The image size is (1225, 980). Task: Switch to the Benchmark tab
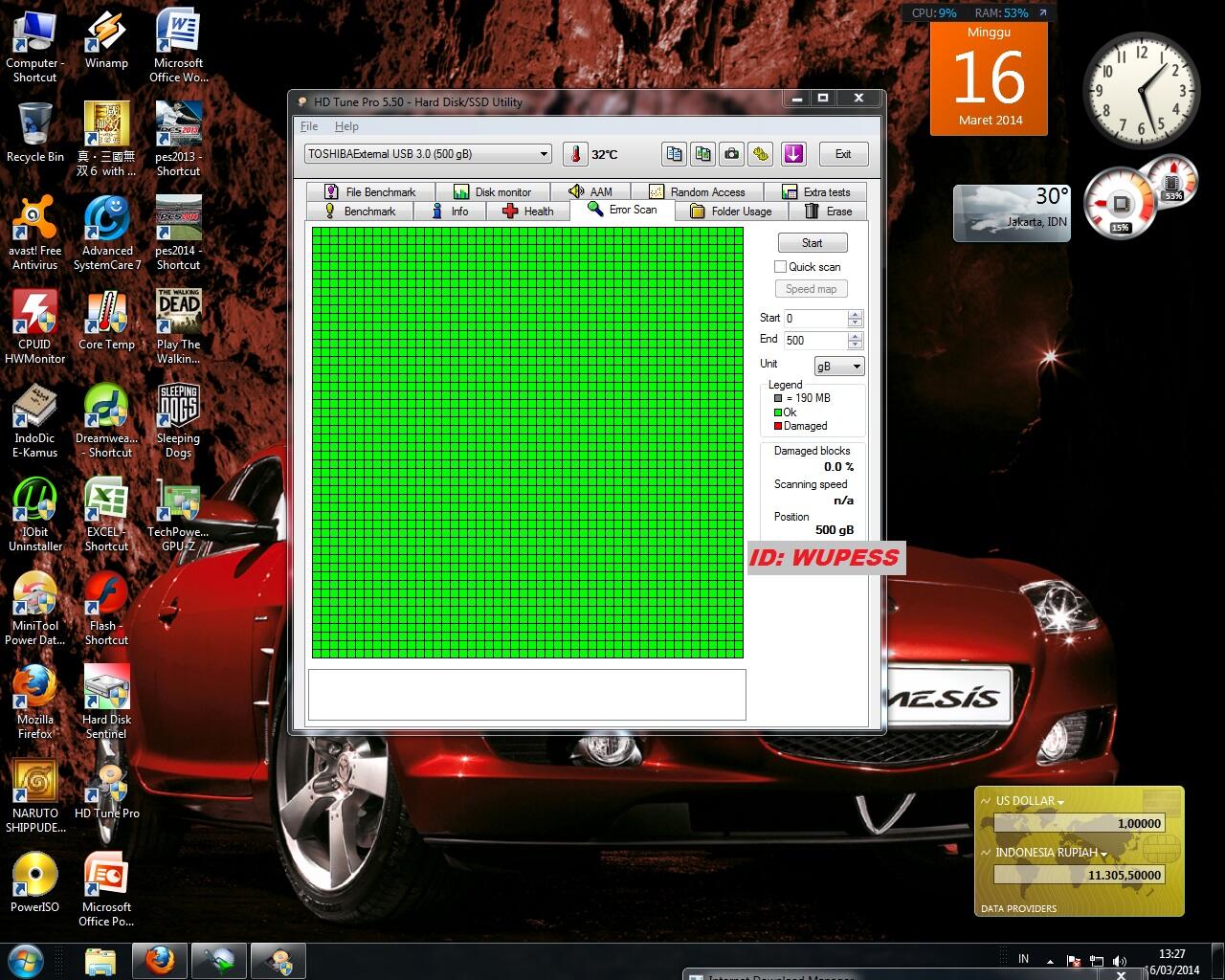tap(360, 212)
